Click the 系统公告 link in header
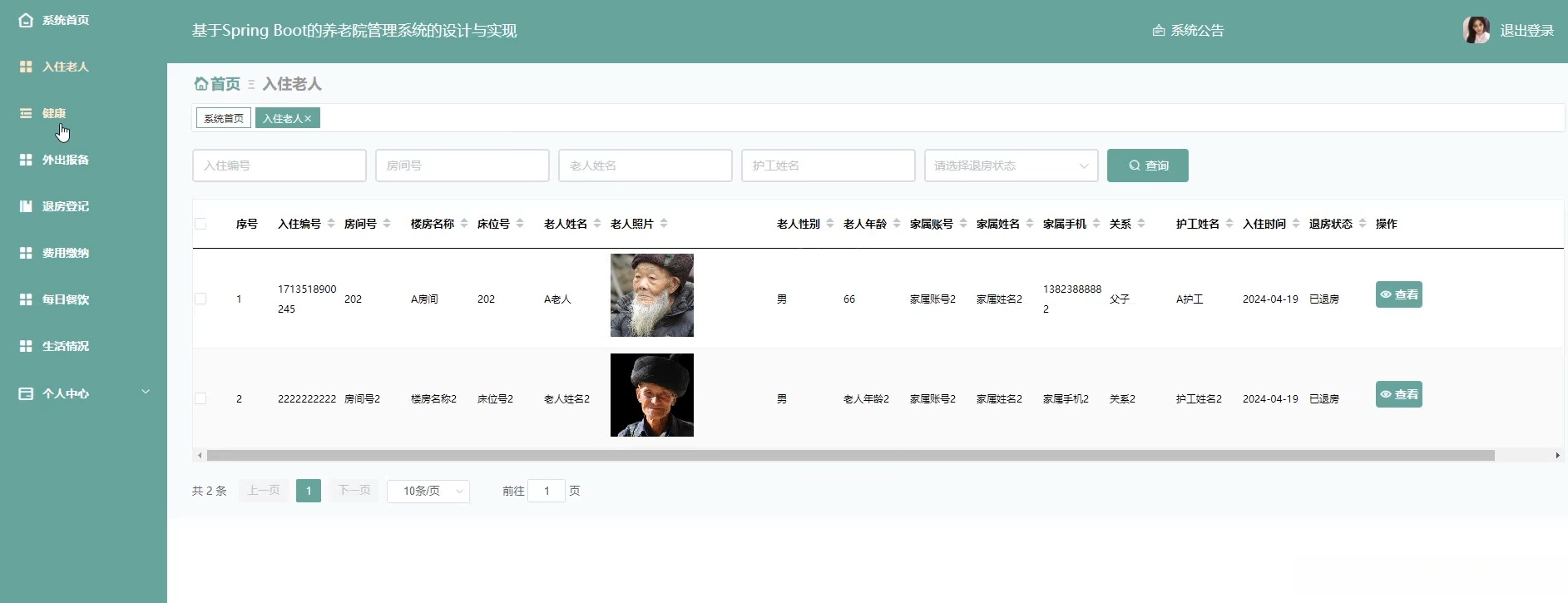The width and height of the screenshot is (1568, 603). point(1197,31)
